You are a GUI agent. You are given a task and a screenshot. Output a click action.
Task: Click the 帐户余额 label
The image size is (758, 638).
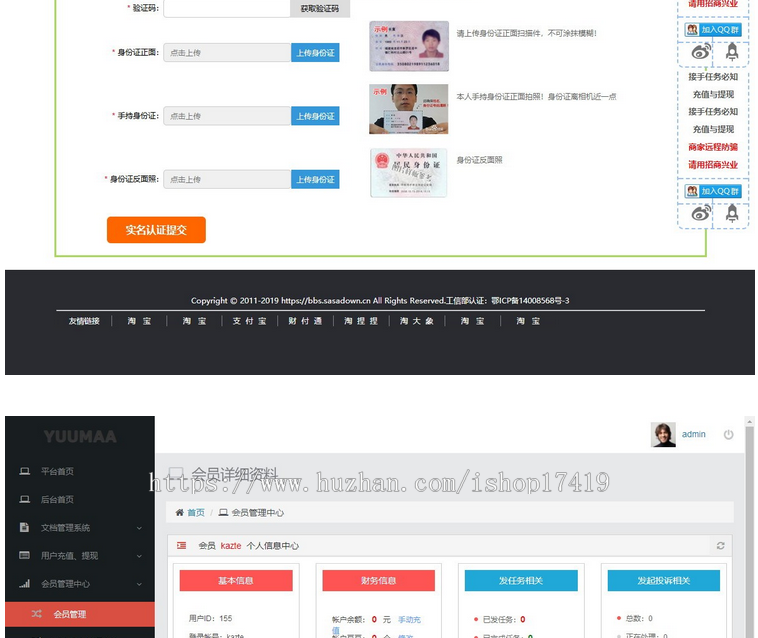click(x=348, y=620)
